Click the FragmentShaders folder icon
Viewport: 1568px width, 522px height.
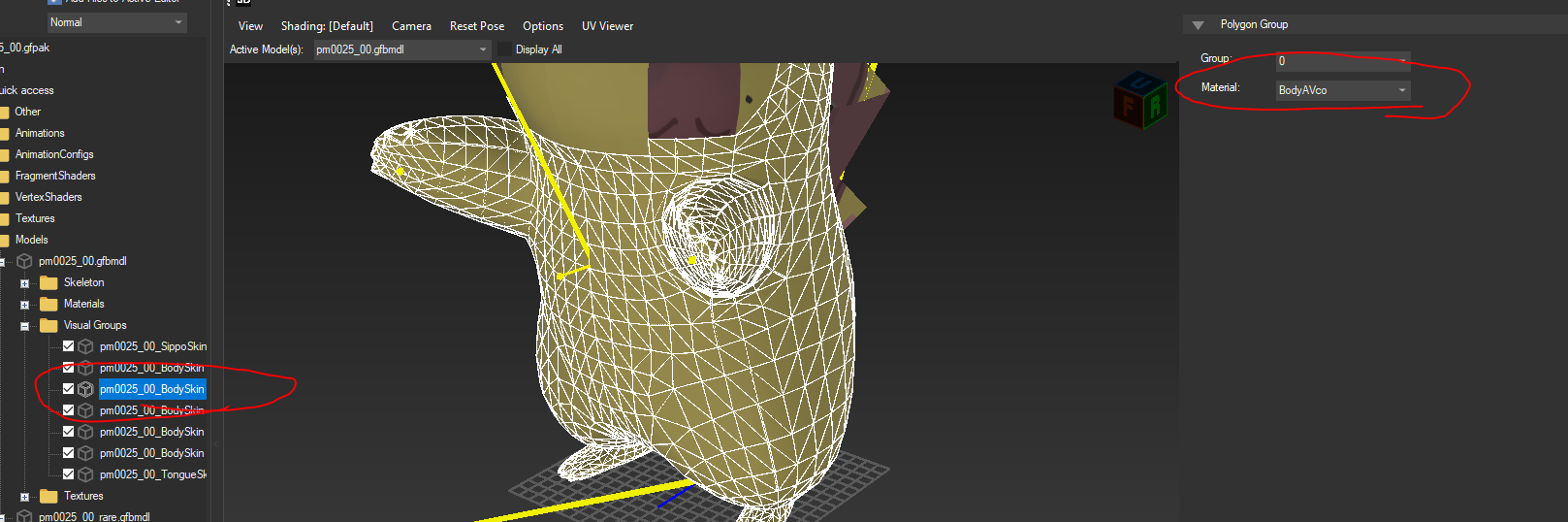tap(4, 176)
